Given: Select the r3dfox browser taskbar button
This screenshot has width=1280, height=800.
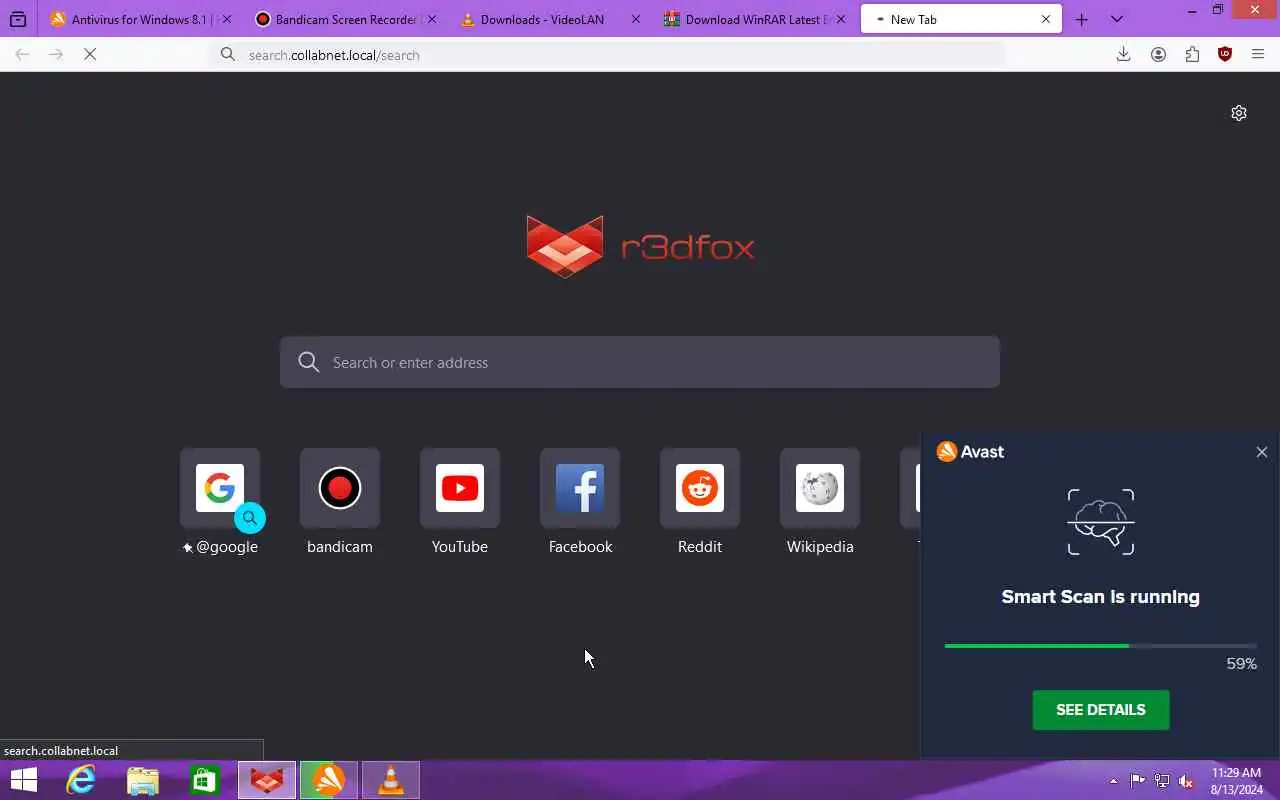Looking at the screenshot, I should (x=267, y=780).
